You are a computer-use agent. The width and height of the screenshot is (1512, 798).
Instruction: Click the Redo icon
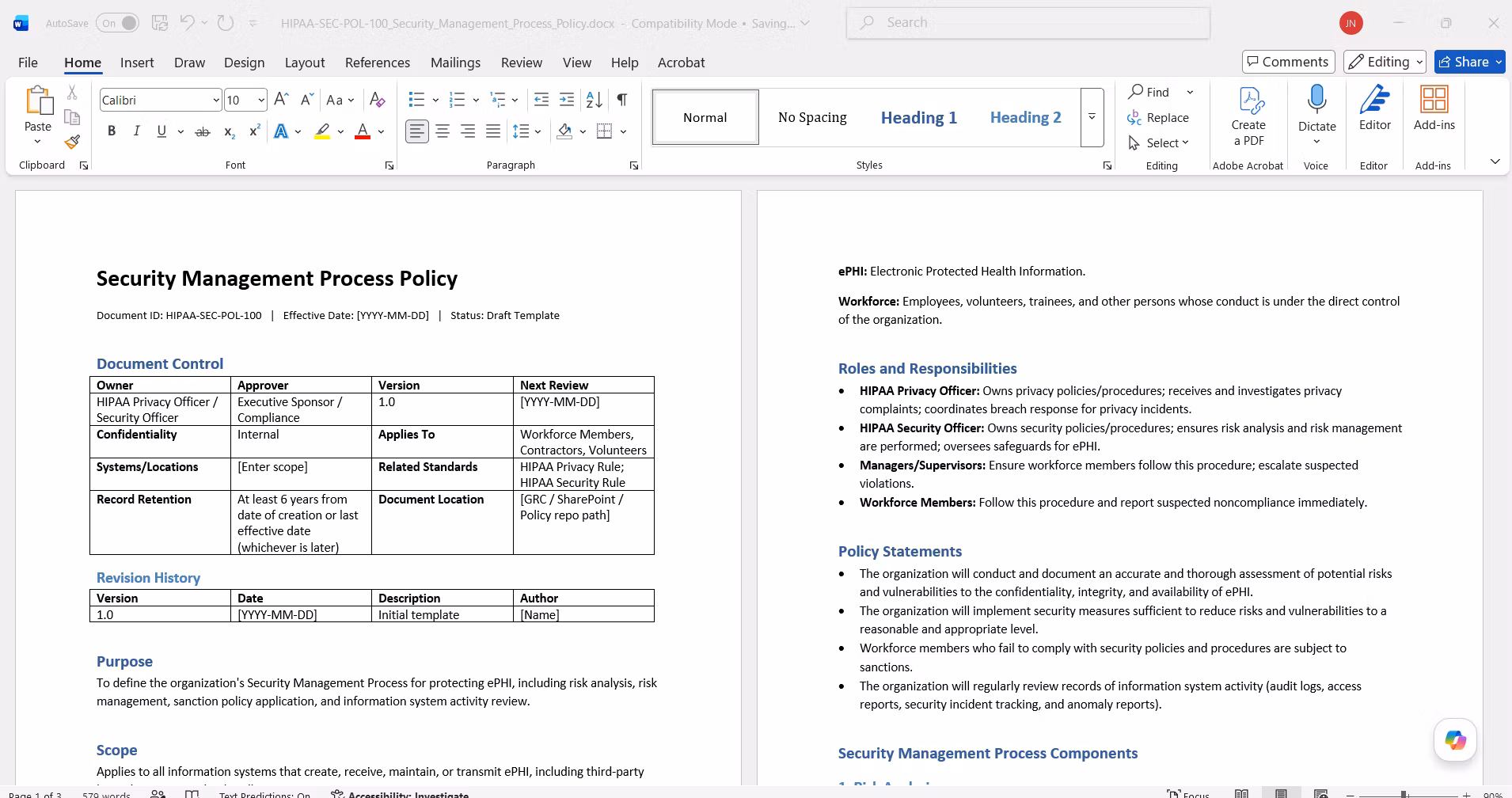pos(226,23)
